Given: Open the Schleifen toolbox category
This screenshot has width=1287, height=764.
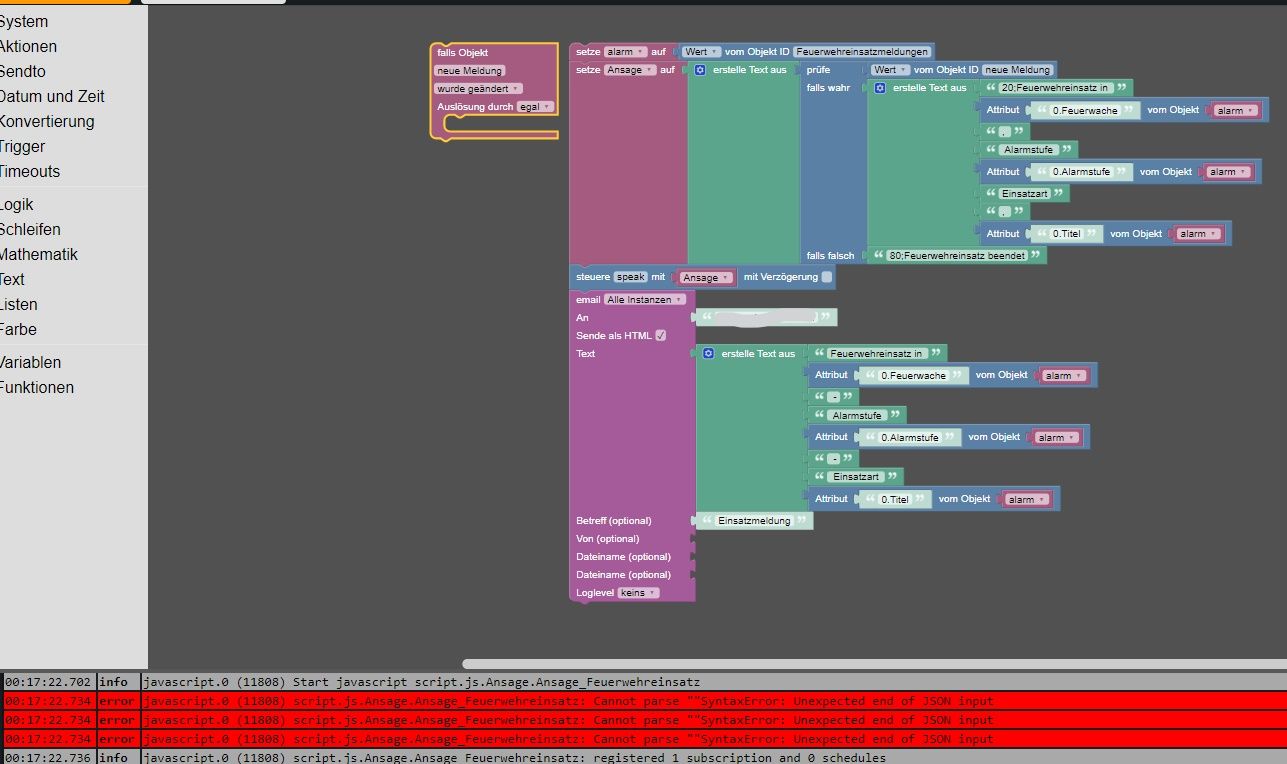Looking at the screenshot, I should coord(30,229).
